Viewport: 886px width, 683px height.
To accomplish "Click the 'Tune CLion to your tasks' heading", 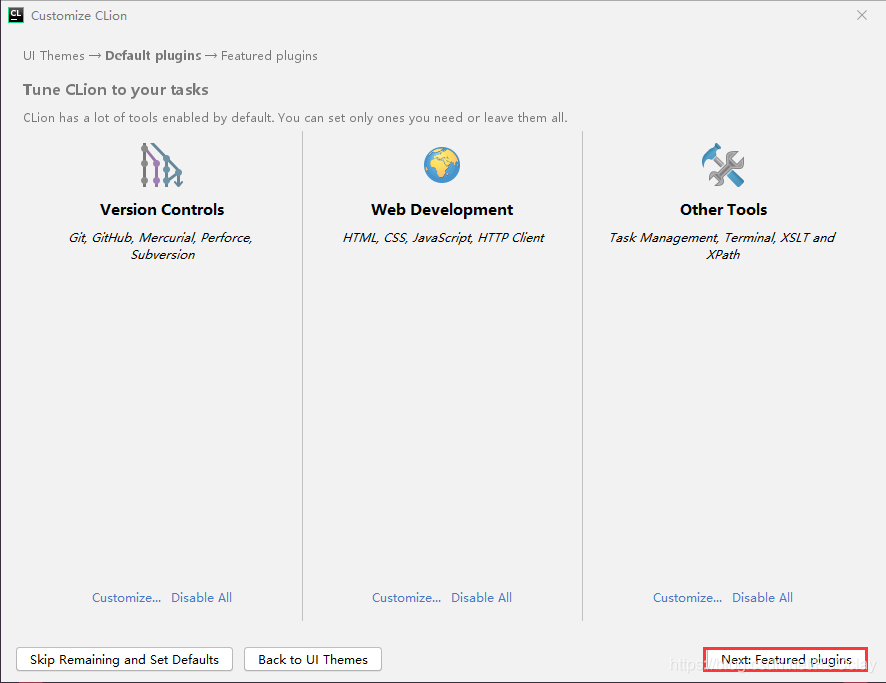I will 116,90.
